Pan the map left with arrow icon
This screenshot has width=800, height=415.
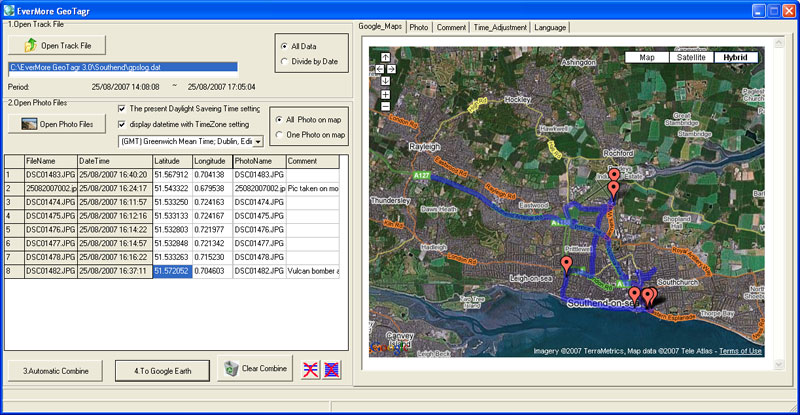tap(380, 69)
